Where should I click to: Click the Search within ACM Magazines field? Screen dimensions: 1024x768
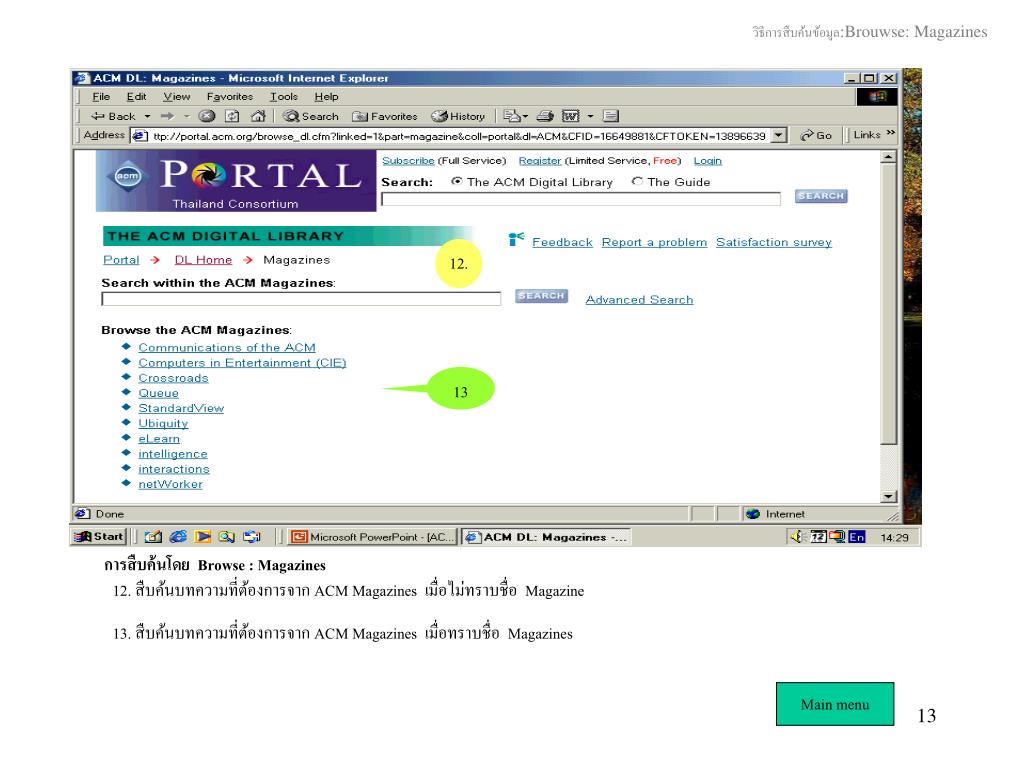[x=301, y=299]
